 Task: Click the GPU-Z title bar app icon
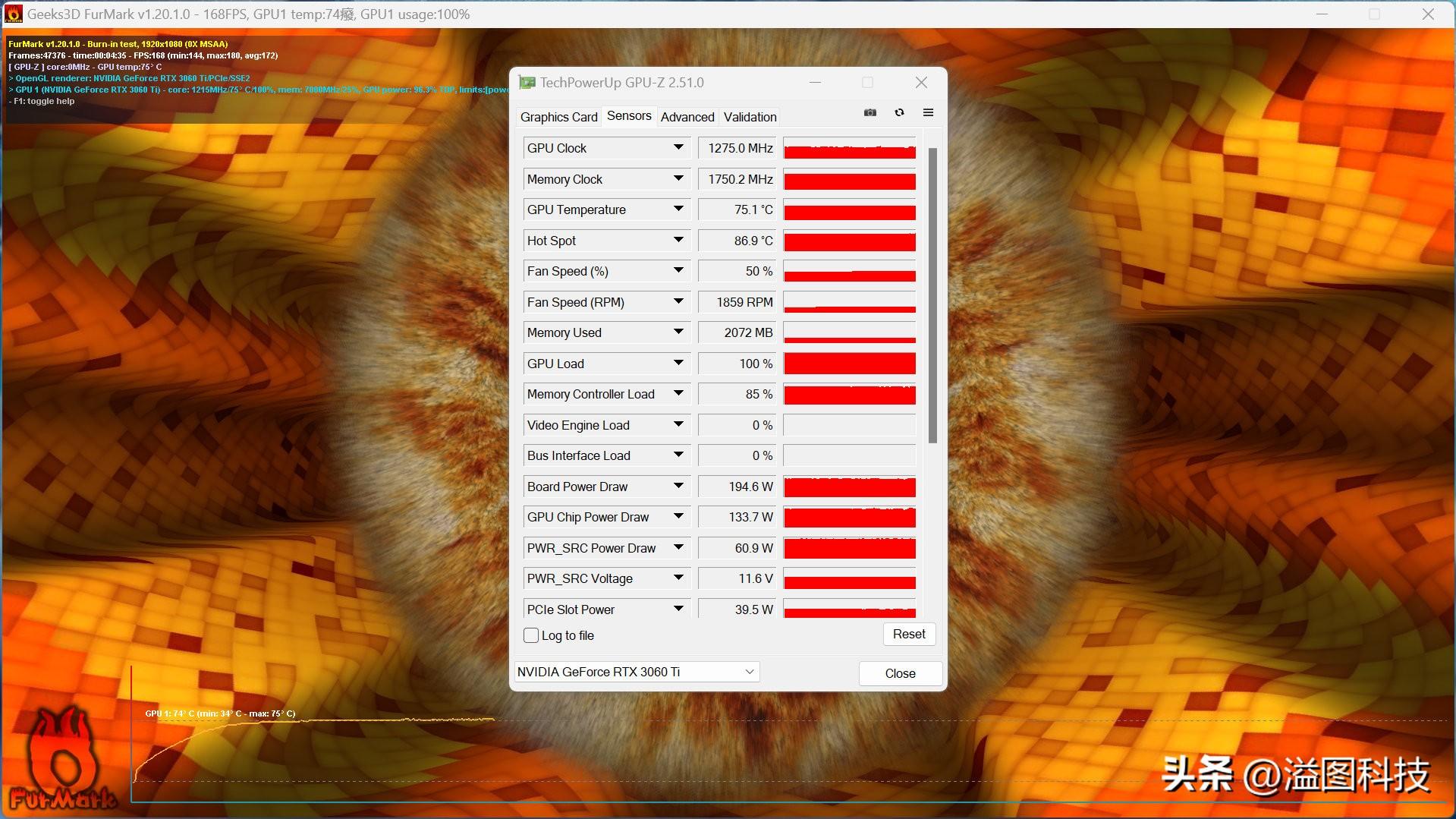(527, 83)
